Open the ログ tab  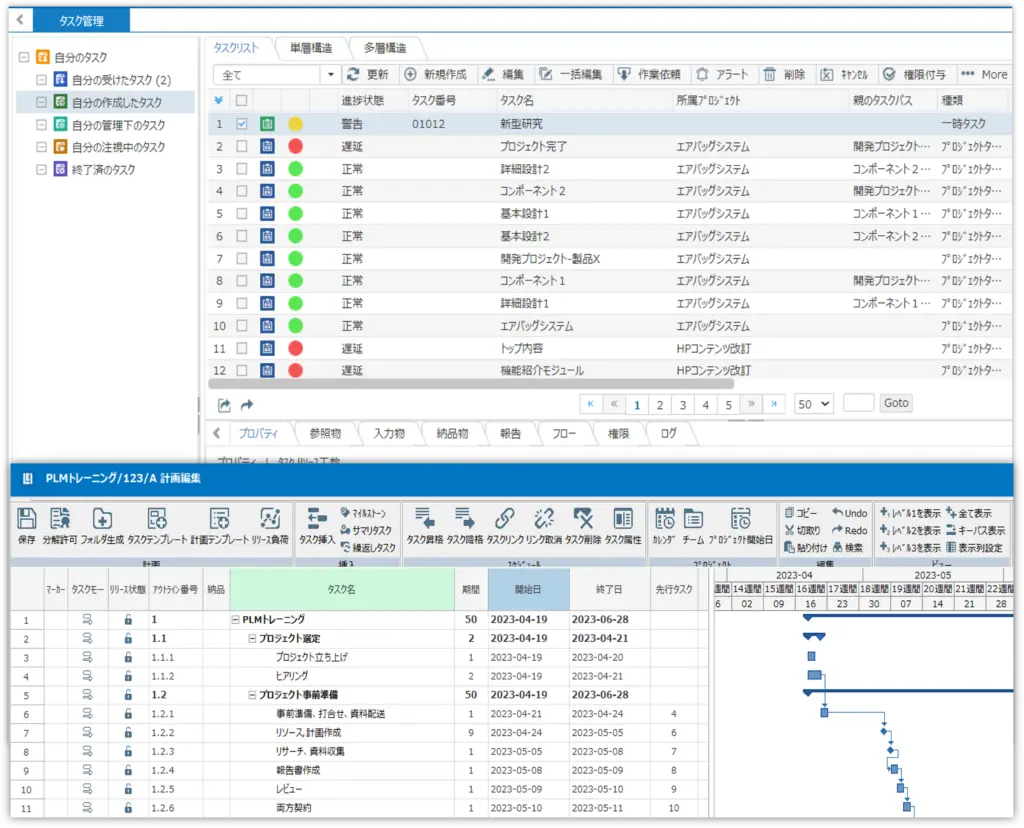tap(669, 433)
